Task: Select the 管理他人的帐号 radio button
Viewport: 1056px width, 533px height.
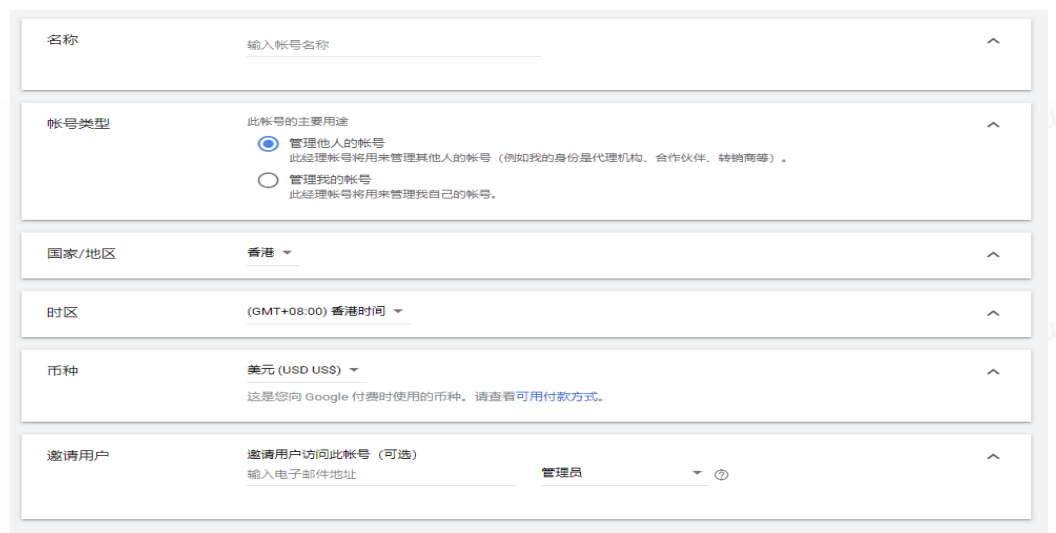Action: point(267,144)
